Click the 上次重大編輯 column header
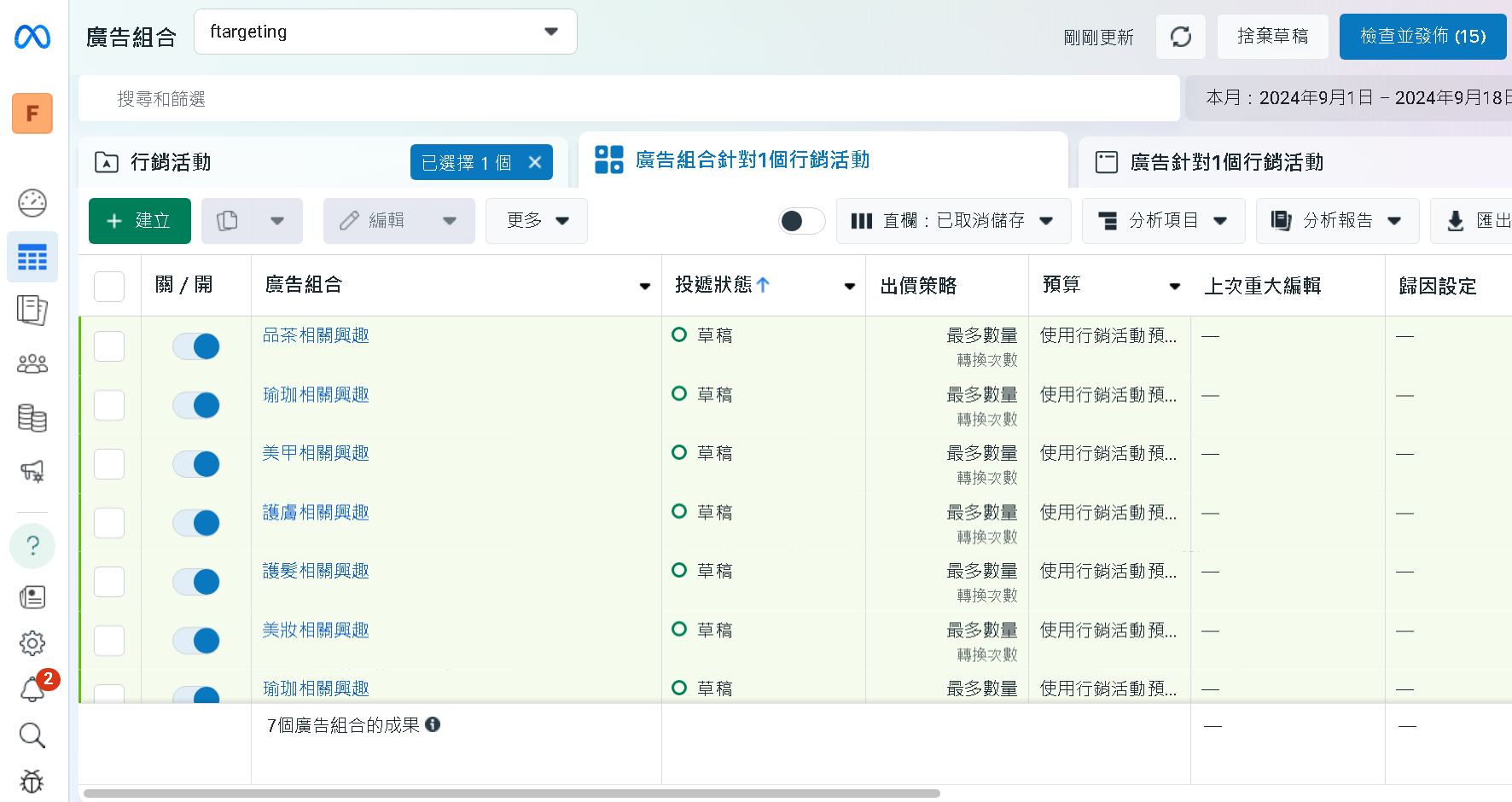The width and height of the screenshot is (1512, 802). tap(1263, 286)
